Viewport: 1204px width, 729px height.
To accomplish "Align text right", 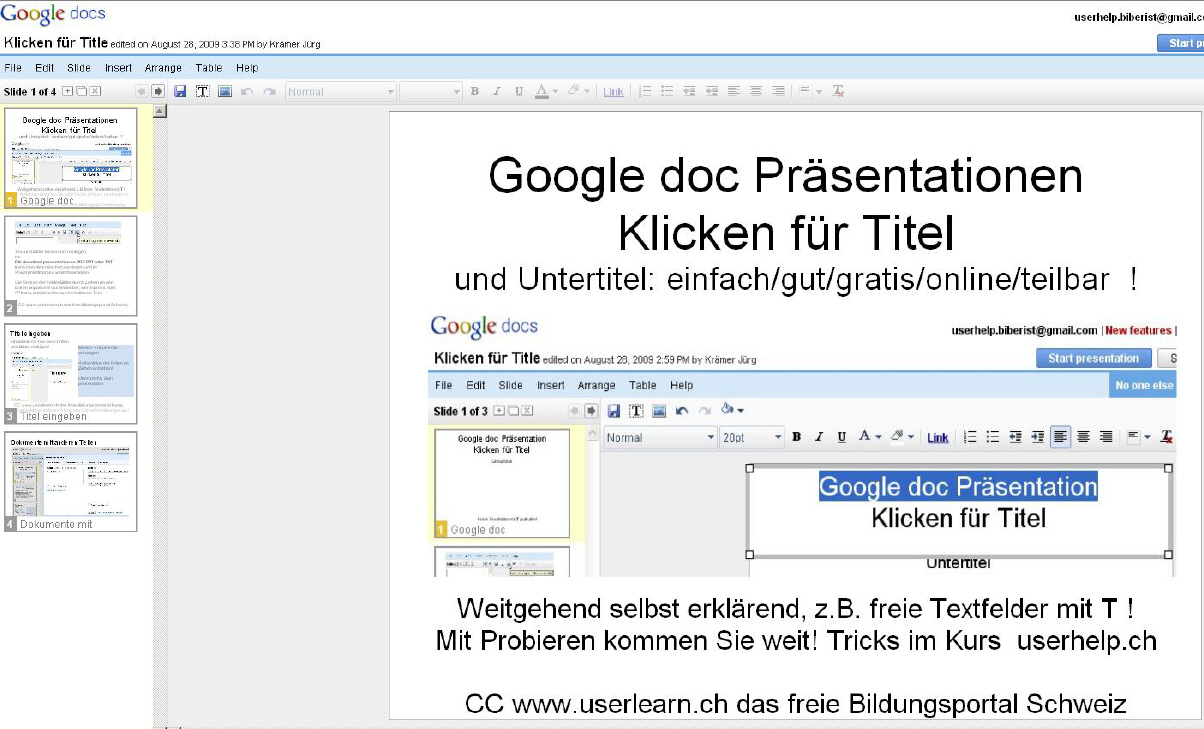I will coord(778,91).
